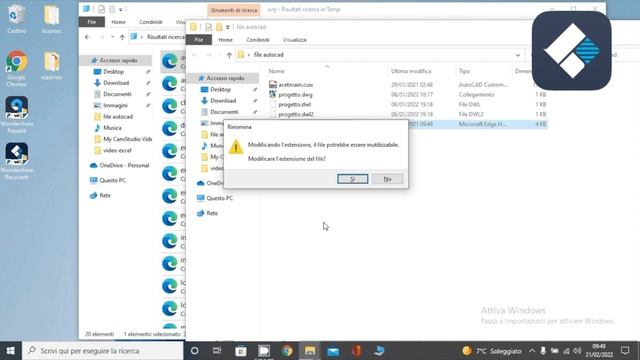This screenshot has height=360, width=640.
Task: Open the File tab in the file autocad window
Action: 199,40
